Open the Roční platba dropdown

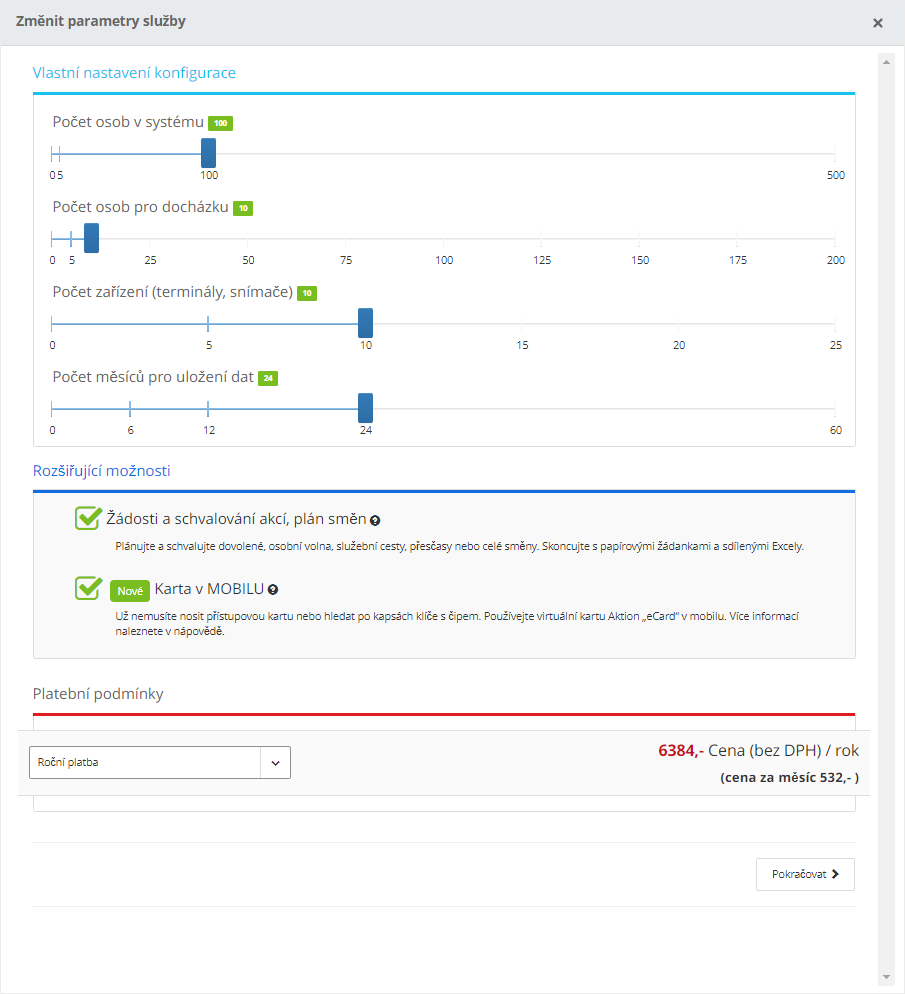(x=160, y=762)
